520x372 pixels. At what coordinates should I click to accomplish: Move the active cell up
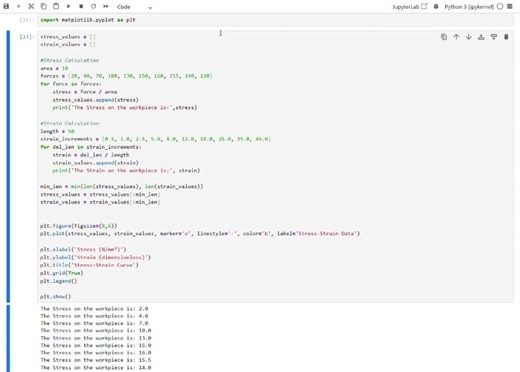pos(456,37)
